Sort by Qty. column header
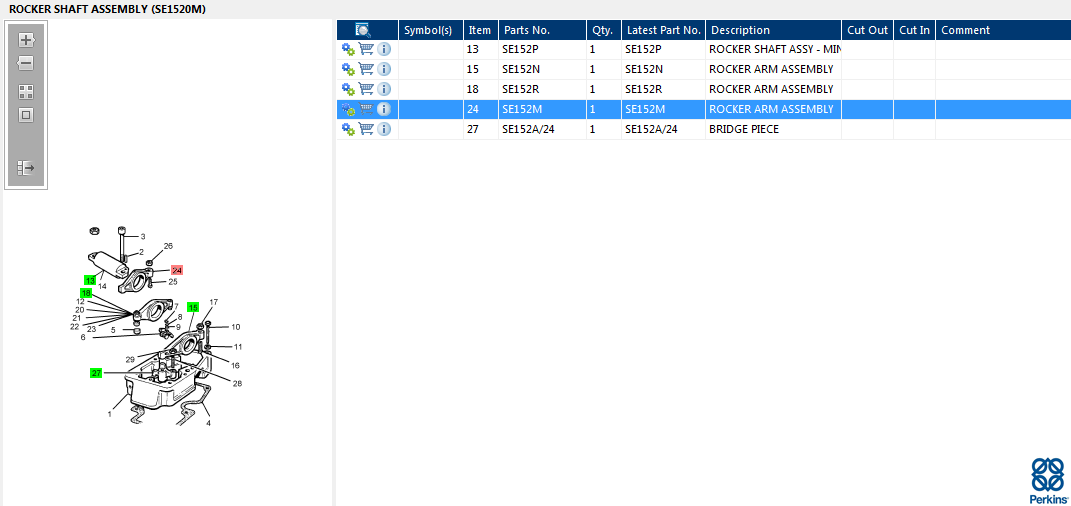The image size is (1071, 506). pyautogui.click(x=604, y=30)
